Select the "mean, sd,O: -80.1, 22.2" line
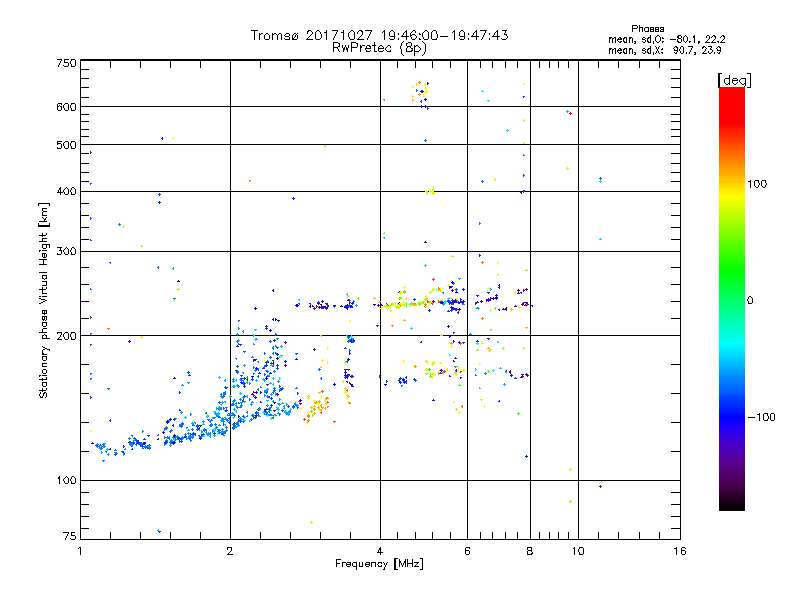 (666, 39)
